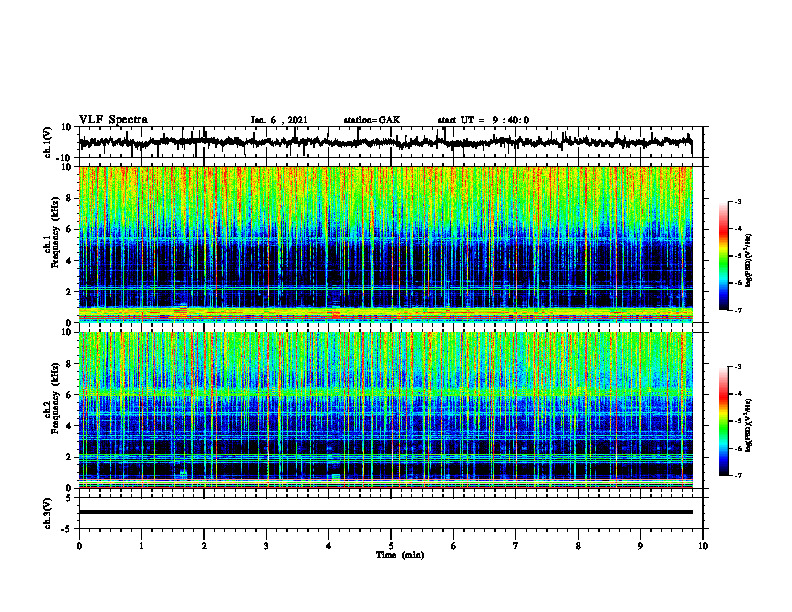Viewport: 792px width, 612px height.
Task: Click the "8" kHz tick on ch.2 spectrogram axis
Action: point(69,364)
